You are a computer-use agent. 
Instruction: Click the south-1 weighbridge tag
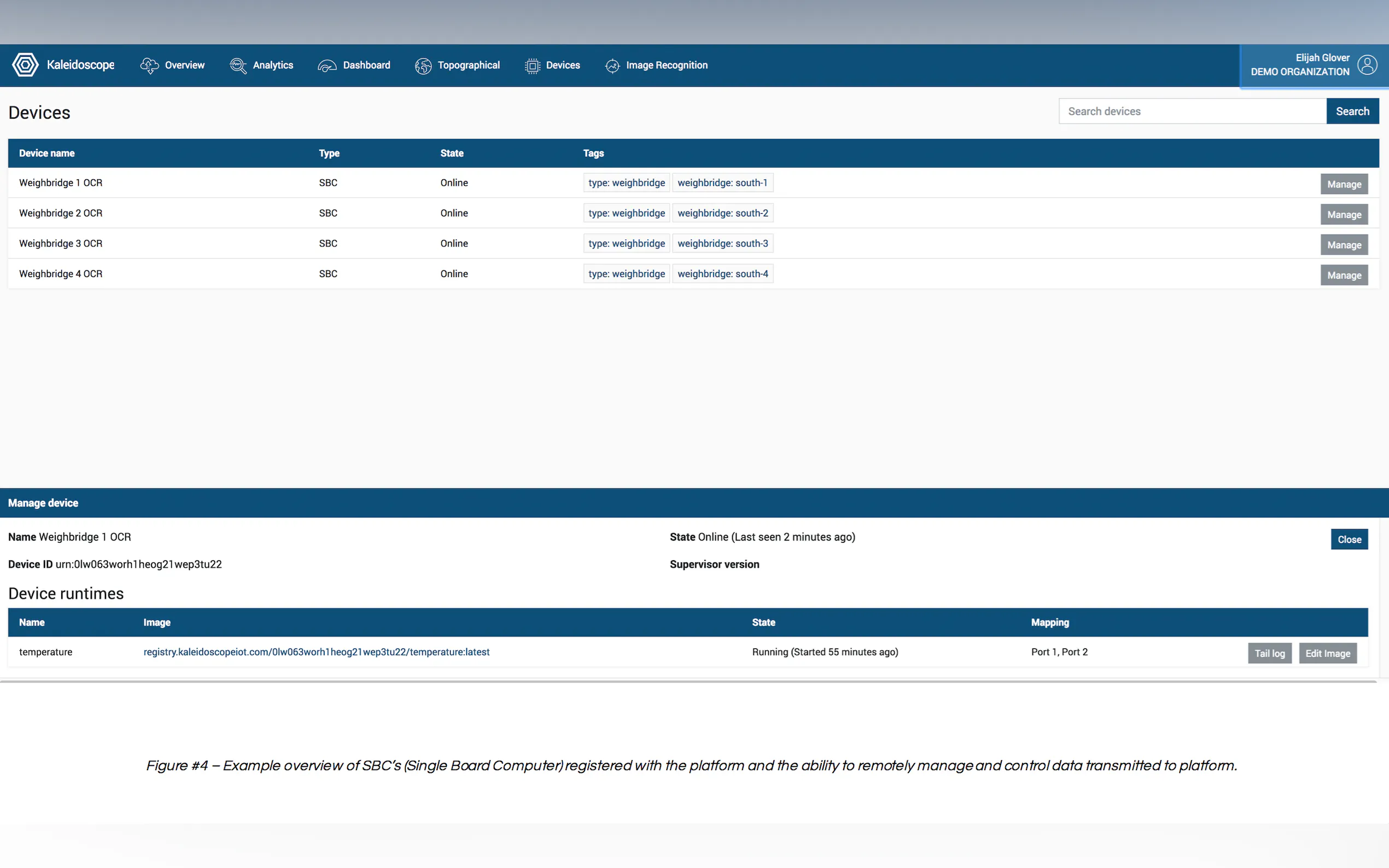coord(722,183)
